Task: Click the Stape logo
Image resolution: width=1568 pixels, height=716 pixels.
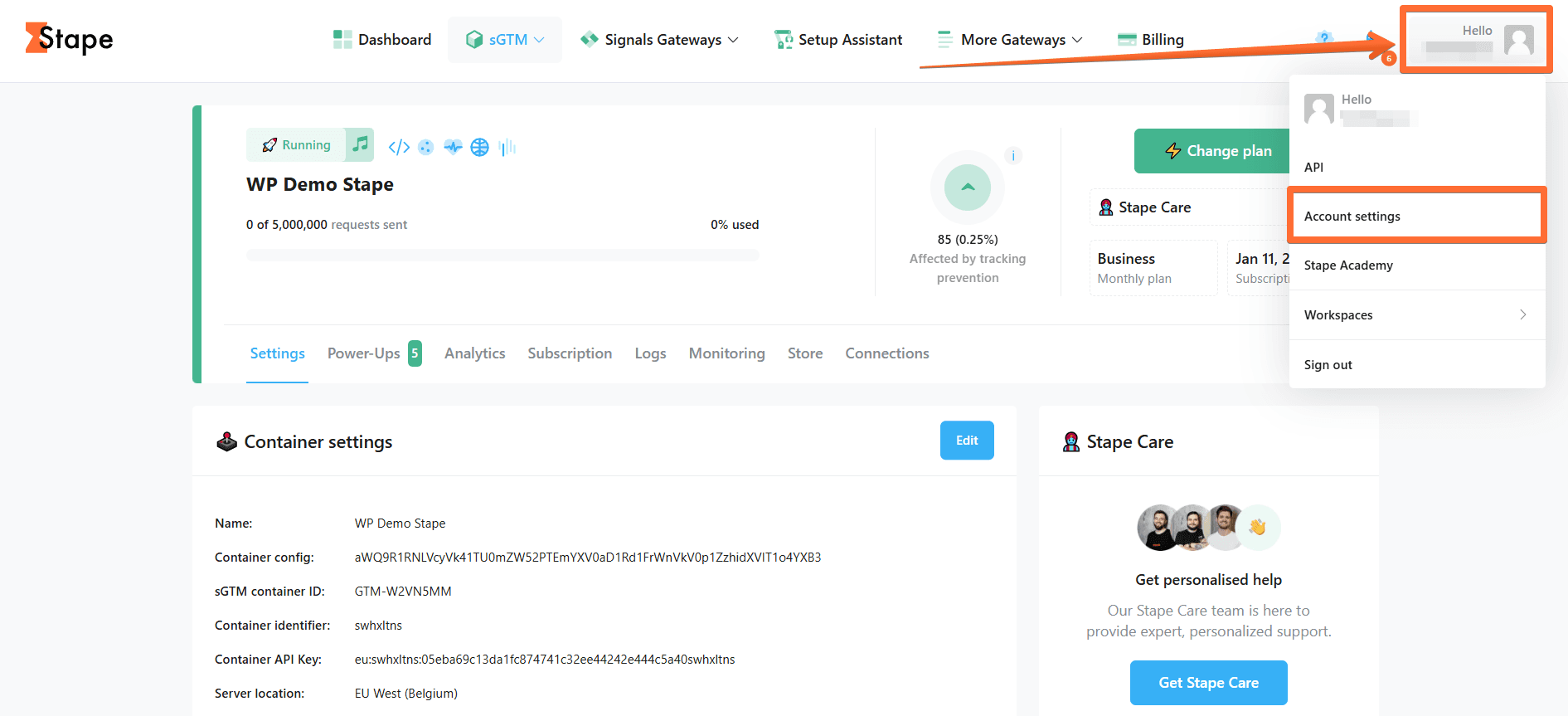Action: point(70,39)
